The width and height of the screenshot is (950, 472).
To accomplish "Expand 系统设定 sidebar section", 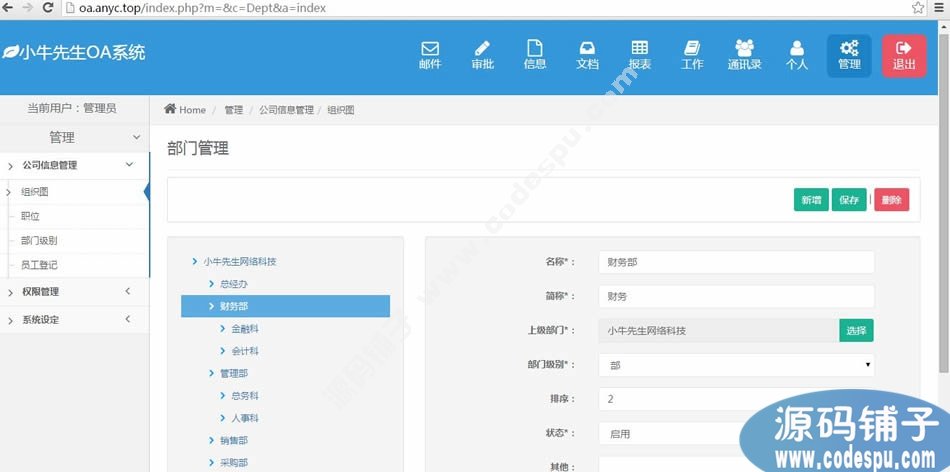I will tap(74, 319).
